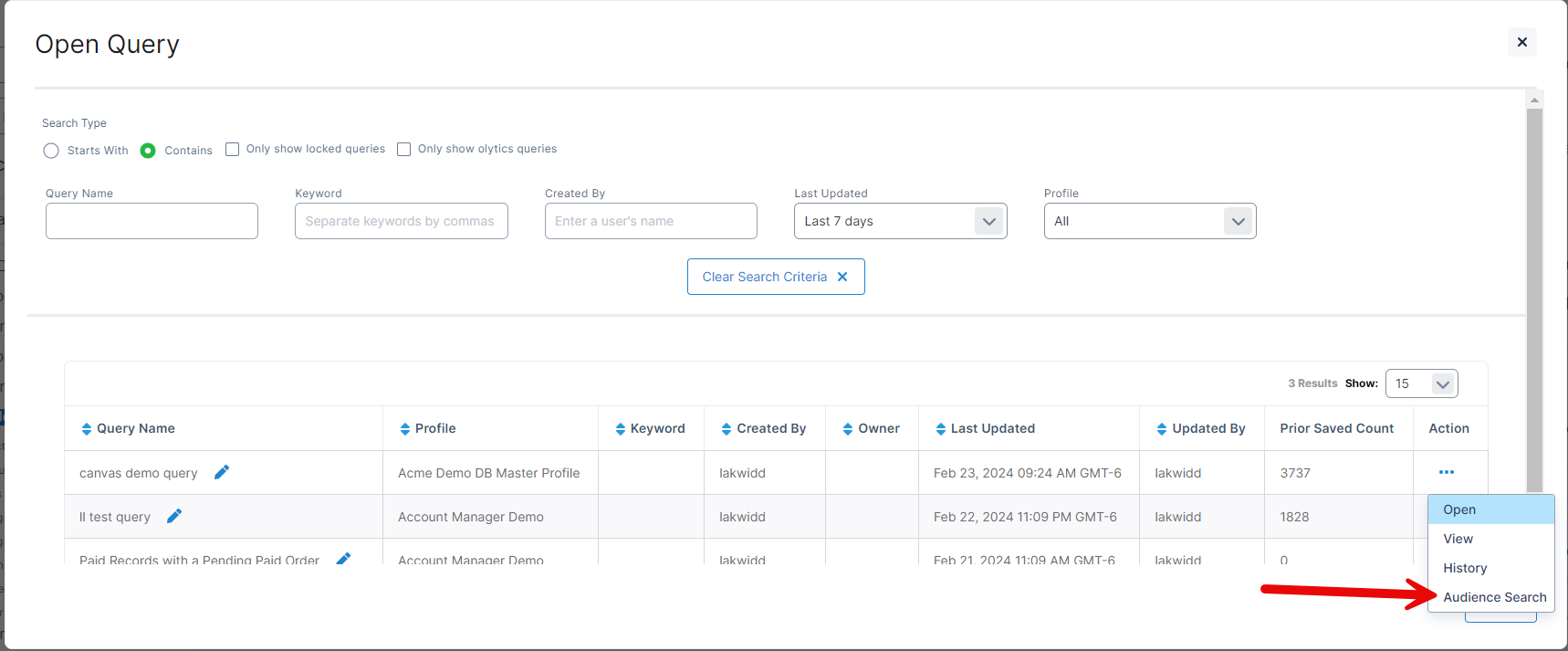Click pencil icon beside ll test query

174,516
